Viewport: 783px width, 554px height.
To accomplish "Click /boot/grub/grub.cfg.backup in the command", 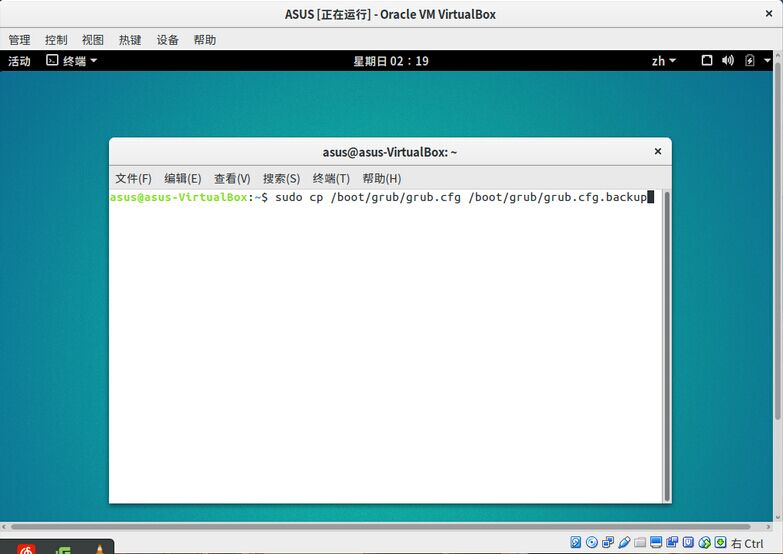I will 558,197.
